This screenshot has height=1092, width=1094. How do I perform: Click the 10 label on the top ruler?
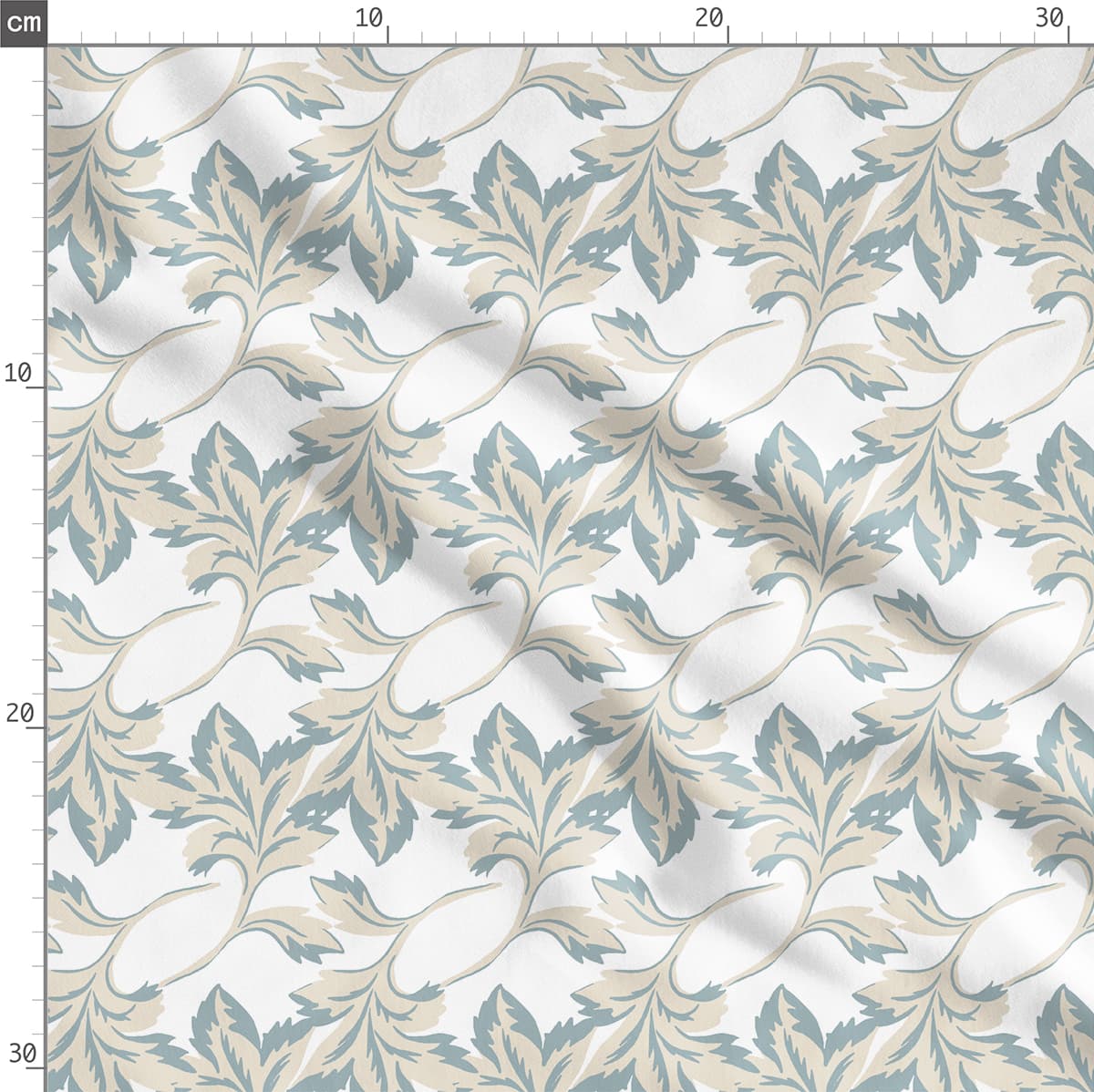point(368,17)
